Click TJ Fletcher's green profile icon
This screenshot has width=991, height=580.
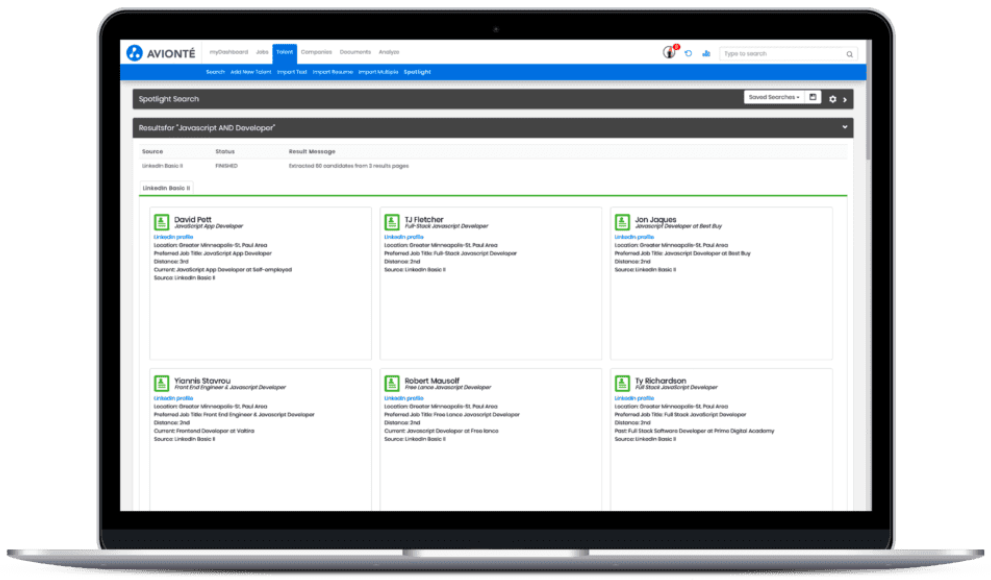click(x=392, y=222)
